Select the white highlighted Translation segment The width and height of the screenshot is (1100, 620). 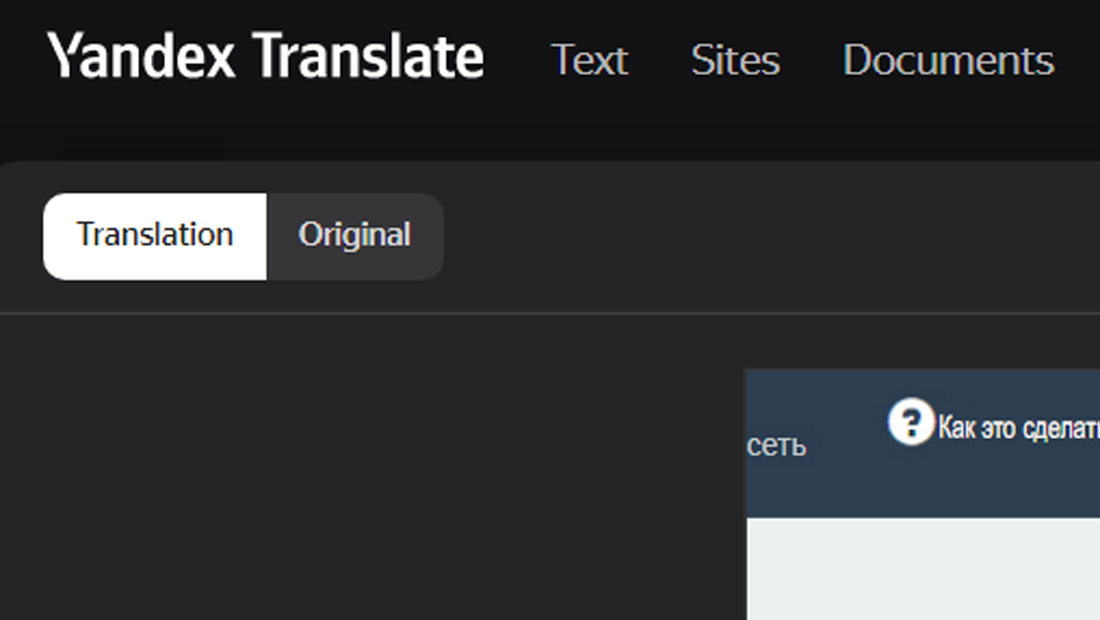155,236
